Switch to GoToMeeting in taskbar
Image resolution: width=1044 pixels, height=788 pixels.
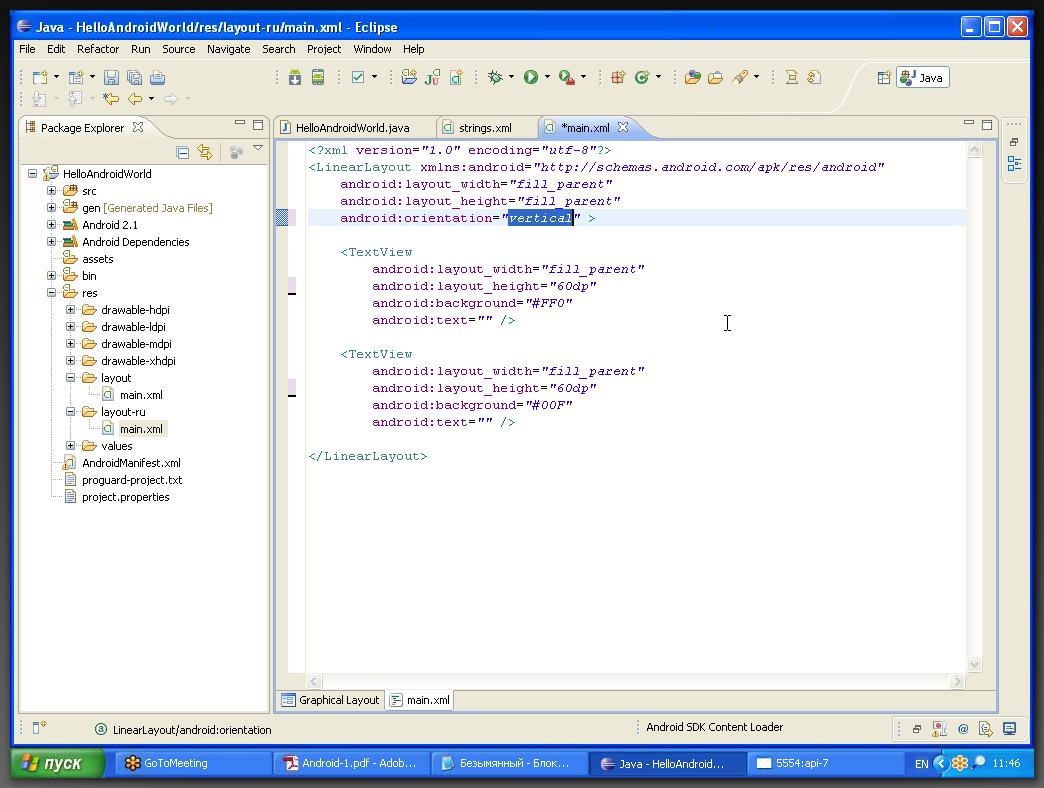coord(194,763)
